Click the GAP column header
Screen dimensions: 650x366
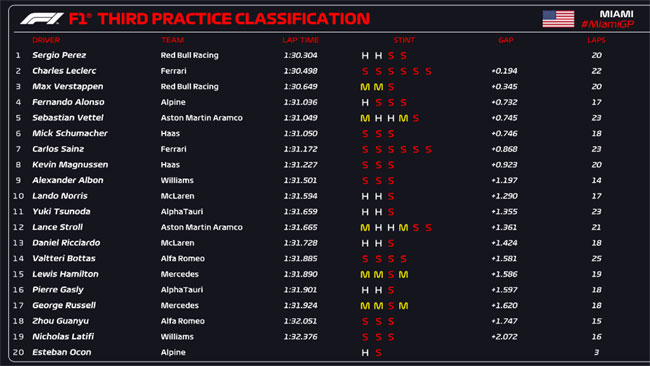pos(506,40)
